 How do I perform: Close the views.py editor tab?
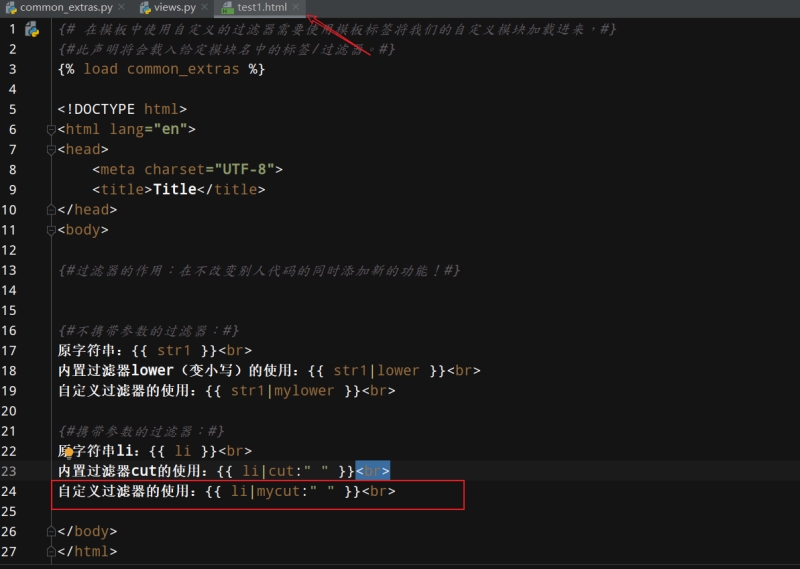coord(204,7)
